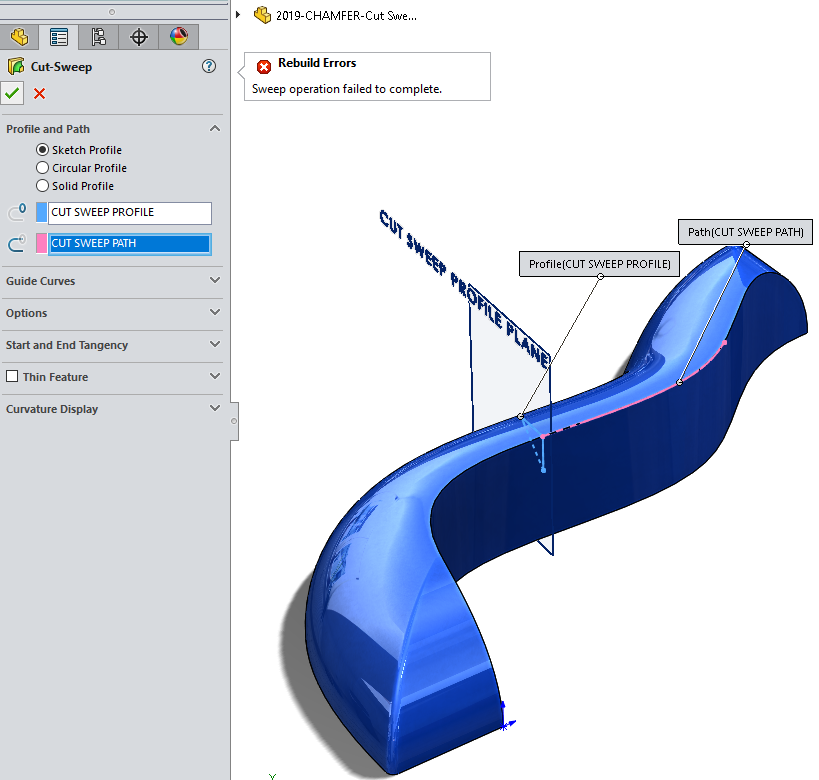Viewport: 819px width, 780px height.
Task: Click the blue profile color swatch
Action: point(41,212)
